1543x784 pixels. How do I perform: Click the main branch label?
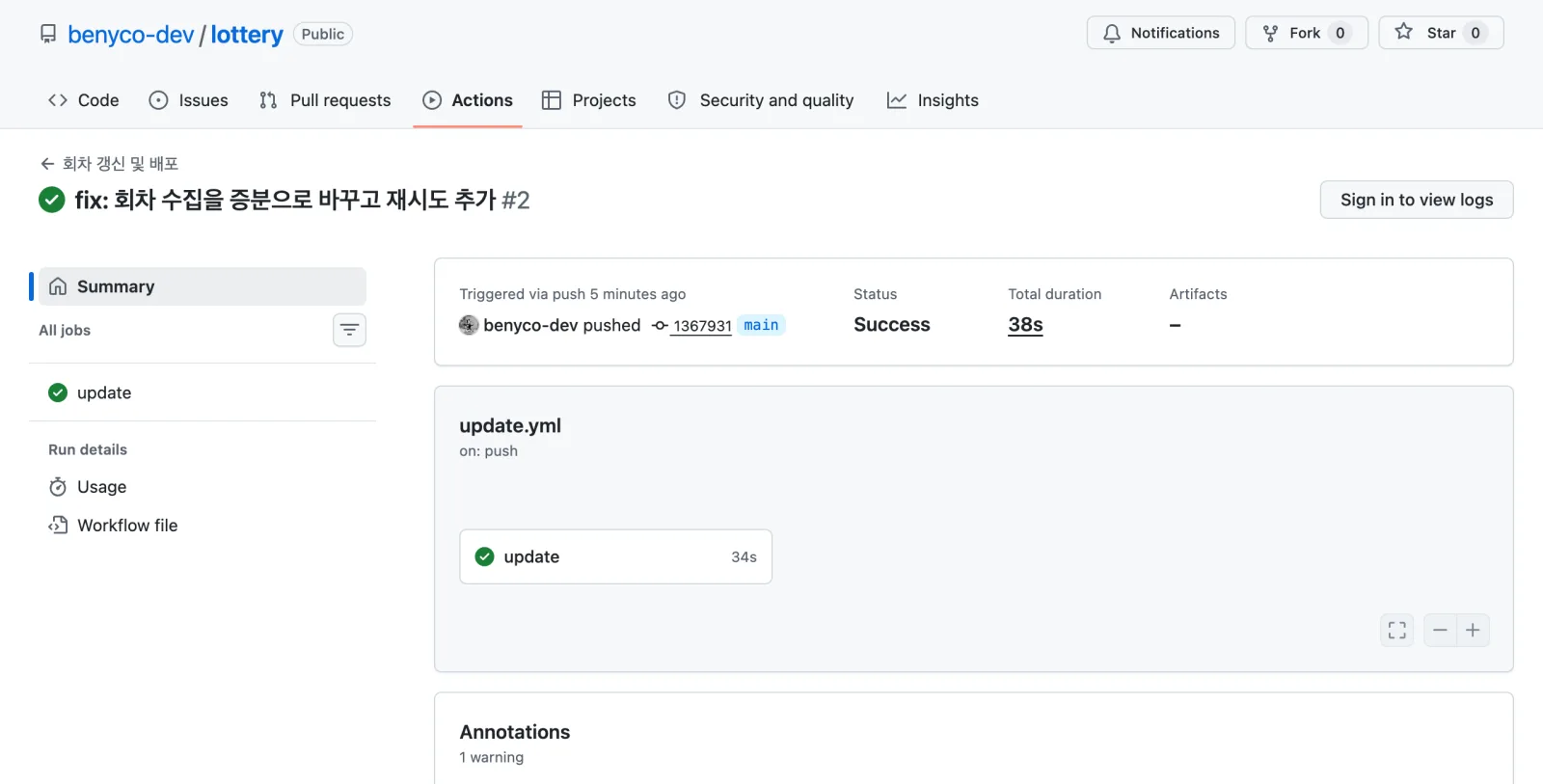[x=762, y=325]
